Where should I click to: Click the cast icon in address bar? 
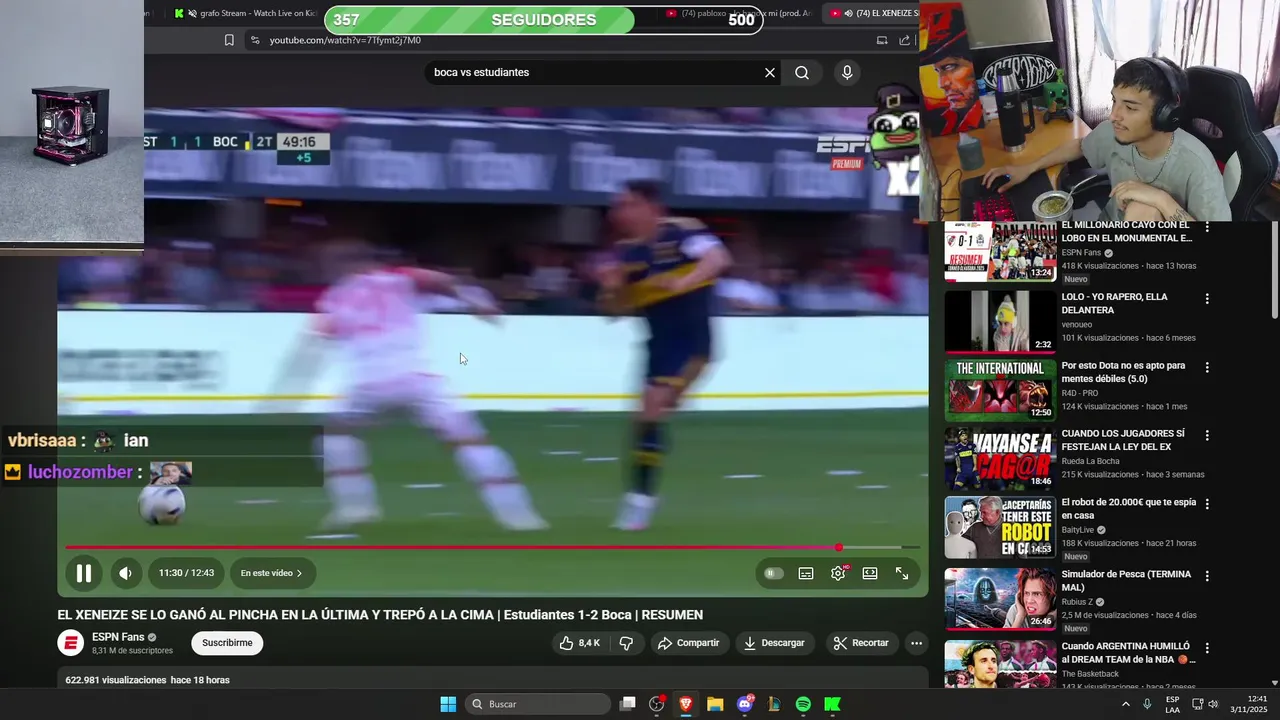(x=882, y=40)
